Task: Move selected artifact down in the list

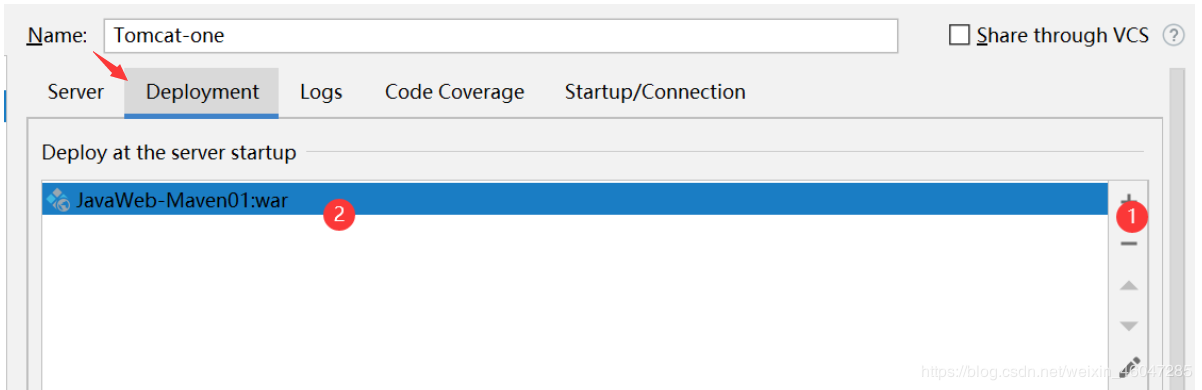Action: pyautogui.click(x=1128, y=326)
